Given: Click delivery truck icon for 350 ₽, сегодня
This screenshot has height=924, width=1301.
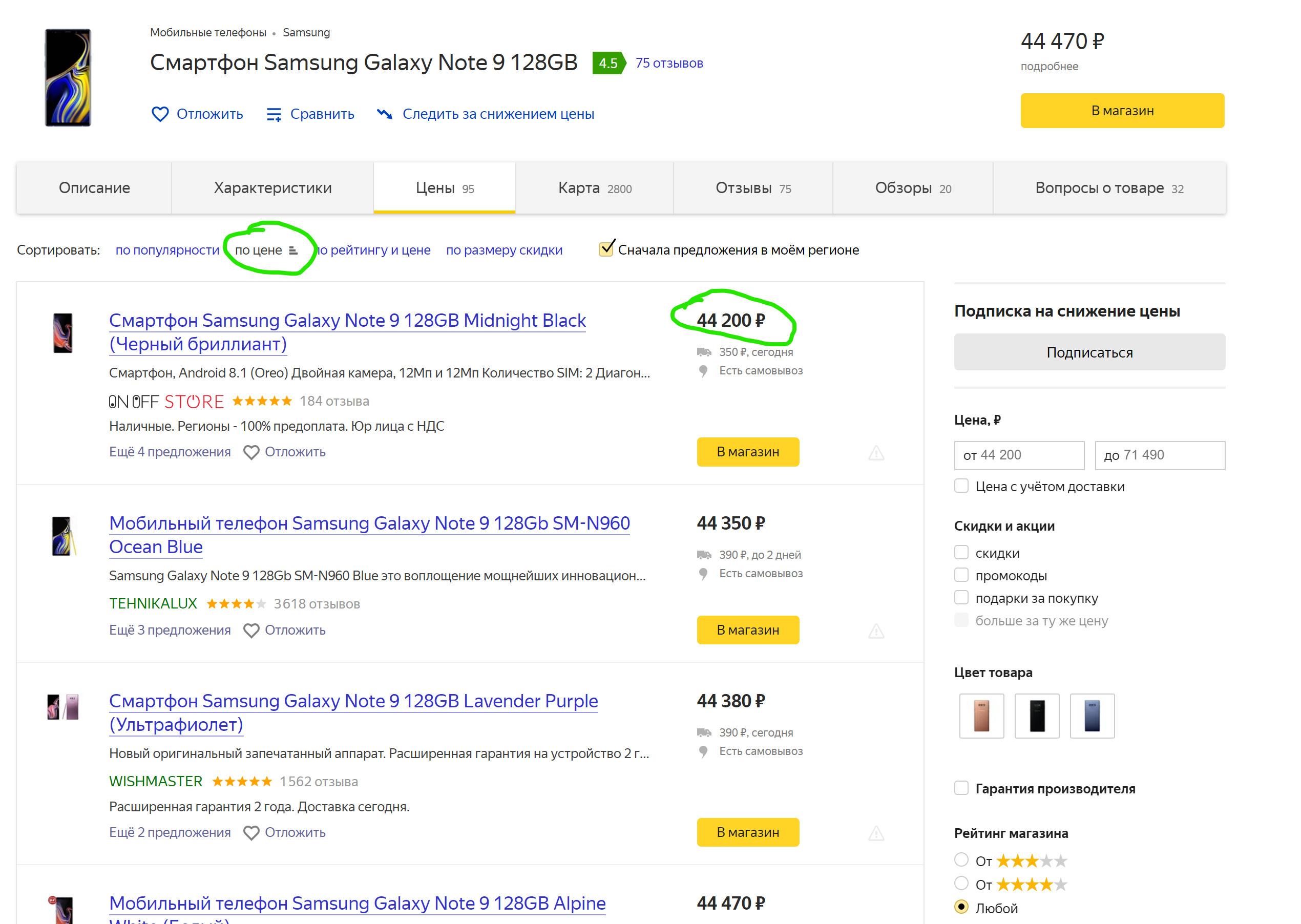Looking at the screenshot, I should pos(704,352).
